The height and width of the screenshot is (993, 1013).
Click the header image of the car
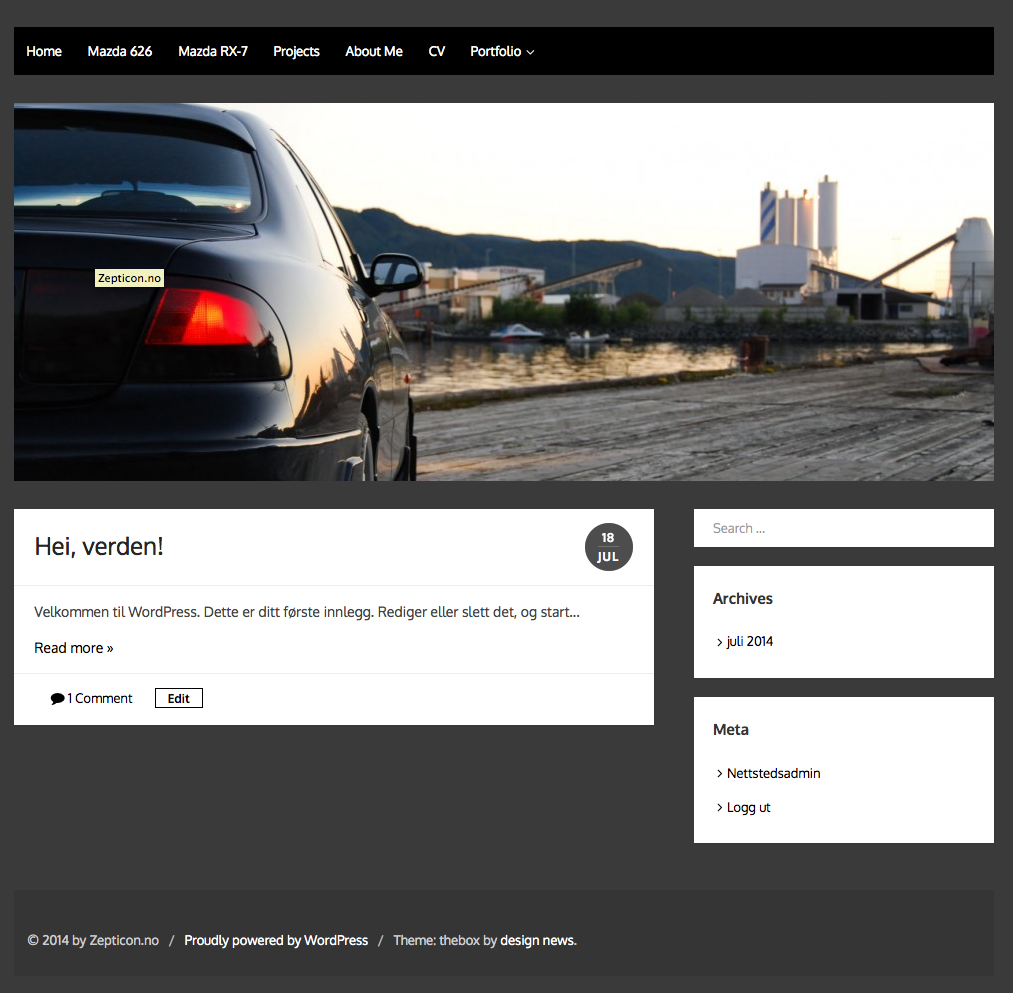[x=504, y=291]
